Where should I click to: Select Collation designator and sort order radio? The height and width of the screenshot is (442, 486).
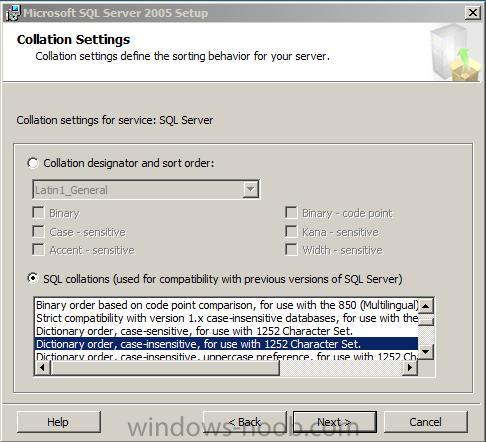33,163
